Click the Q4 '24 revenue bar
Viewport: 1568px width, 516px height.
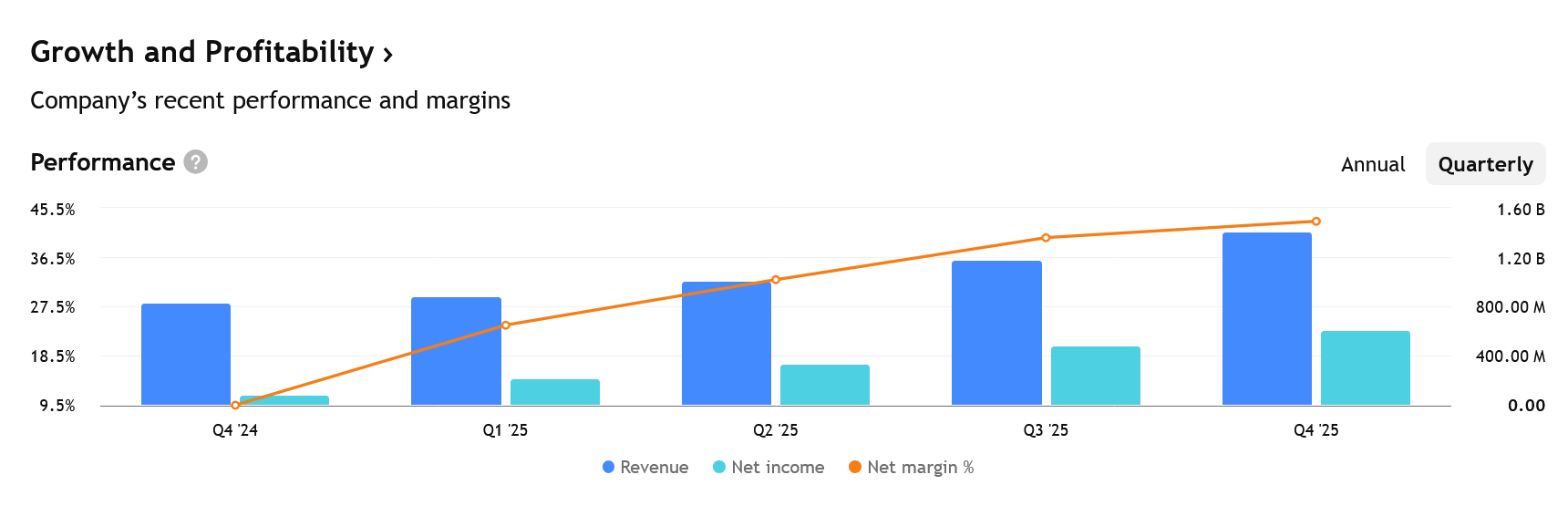186,354
